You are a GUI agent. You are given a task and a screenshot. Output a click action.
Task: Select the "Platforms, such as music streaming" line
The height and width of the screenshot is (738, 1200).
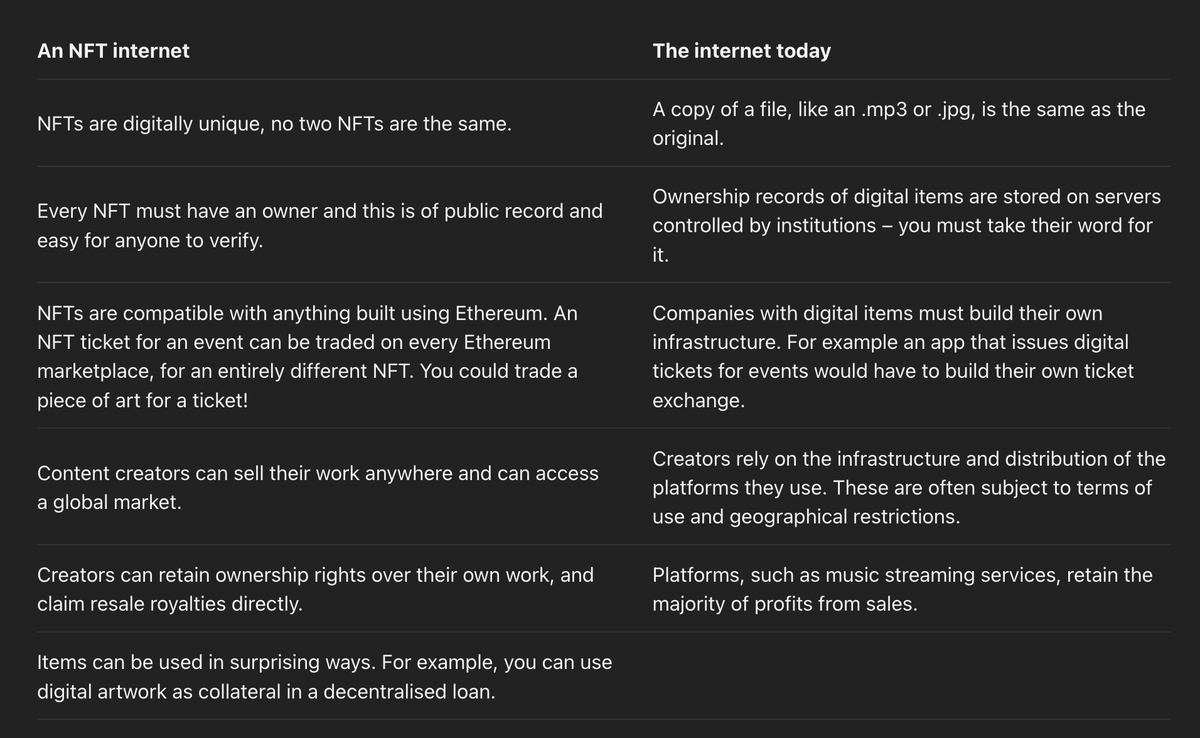902,576
